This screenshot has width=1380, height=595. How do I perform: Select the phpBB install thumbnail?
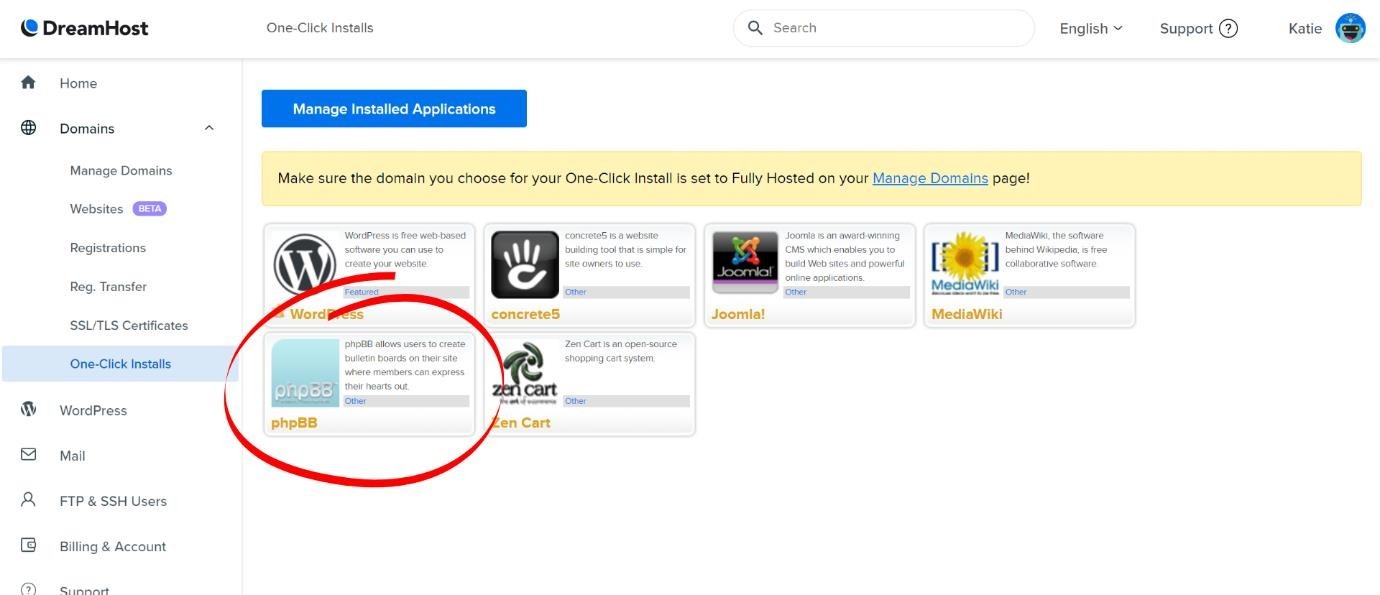(305, 373)
